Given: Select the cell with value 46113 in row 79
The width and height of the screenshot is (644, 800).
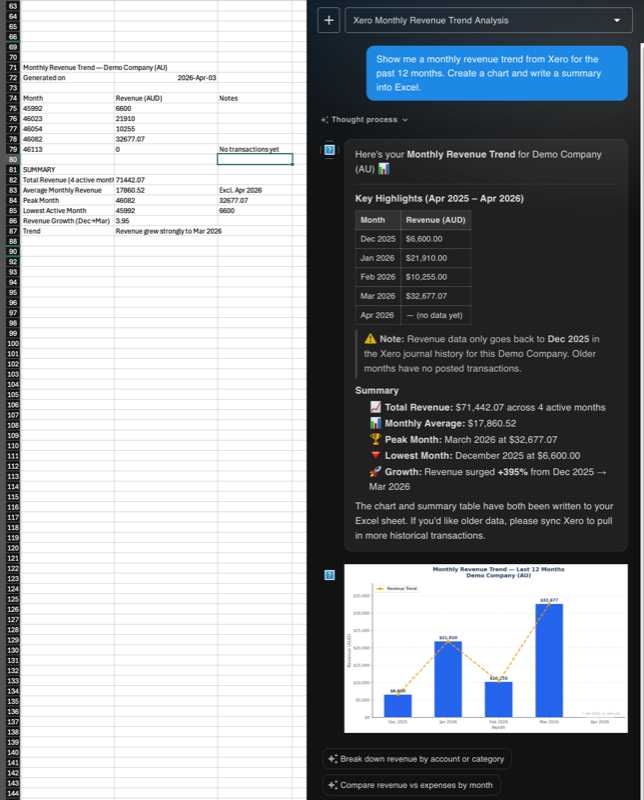Looking at the screenshot, I should (67, 149).
